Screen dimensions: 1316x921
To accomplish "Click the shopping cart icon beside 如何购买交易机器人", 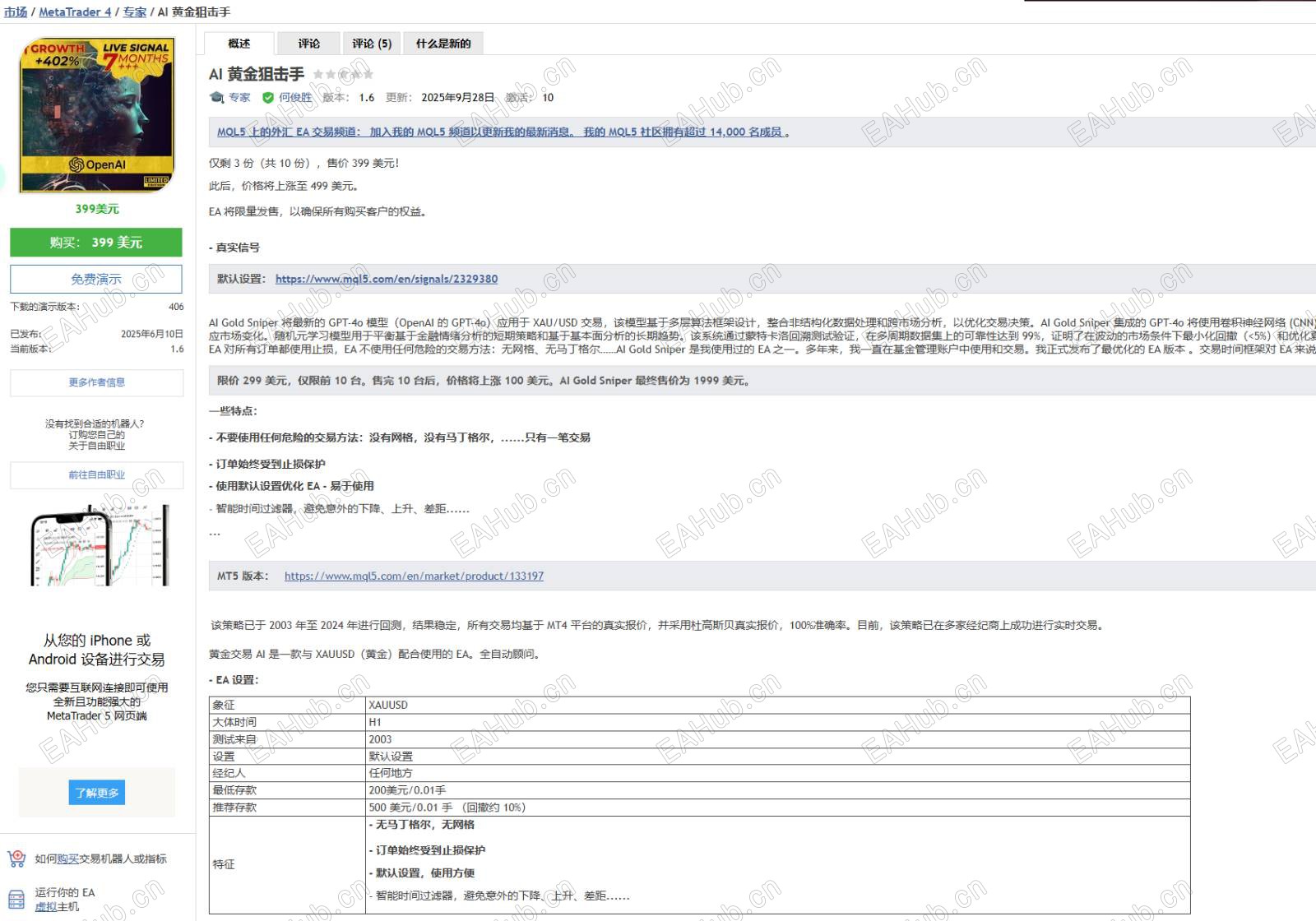I will pos(16,859).
